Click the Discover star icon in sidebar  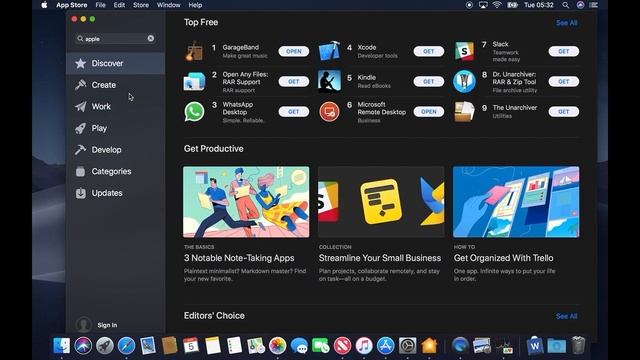[x=80, y=63]
